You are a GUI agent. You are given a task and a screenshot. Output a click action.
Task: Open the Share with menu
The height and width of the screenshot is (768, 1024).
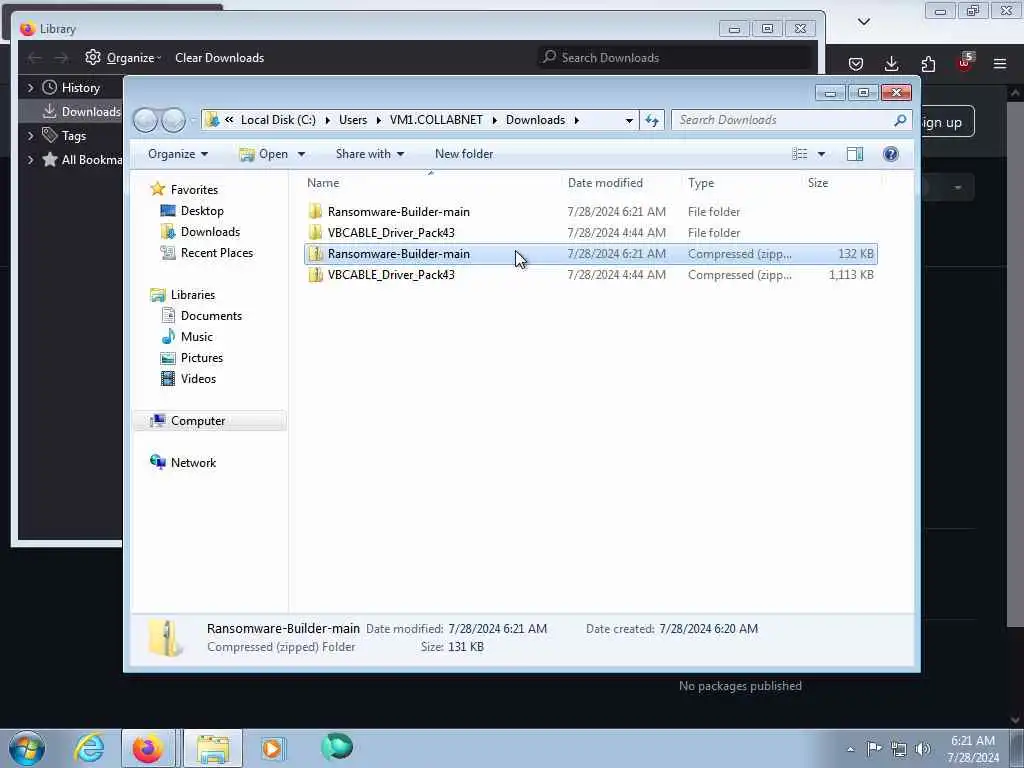coord(370,154)
